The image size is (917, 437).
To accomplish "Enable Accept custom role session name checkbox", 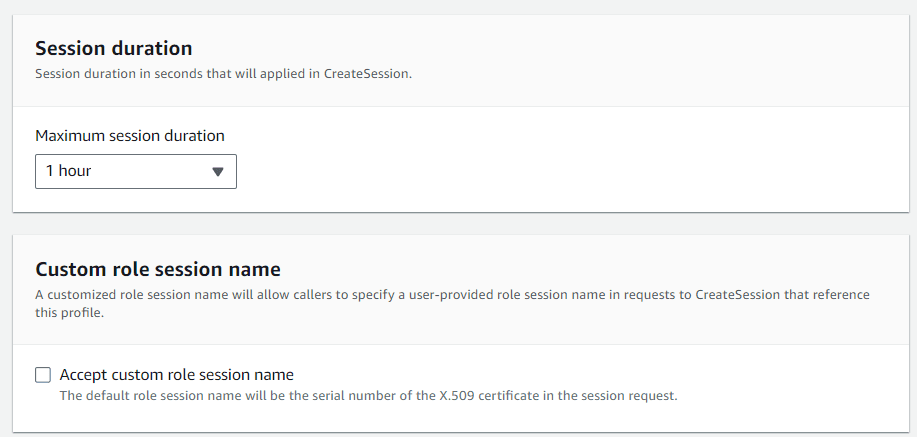I will click(x=43, y=375).
